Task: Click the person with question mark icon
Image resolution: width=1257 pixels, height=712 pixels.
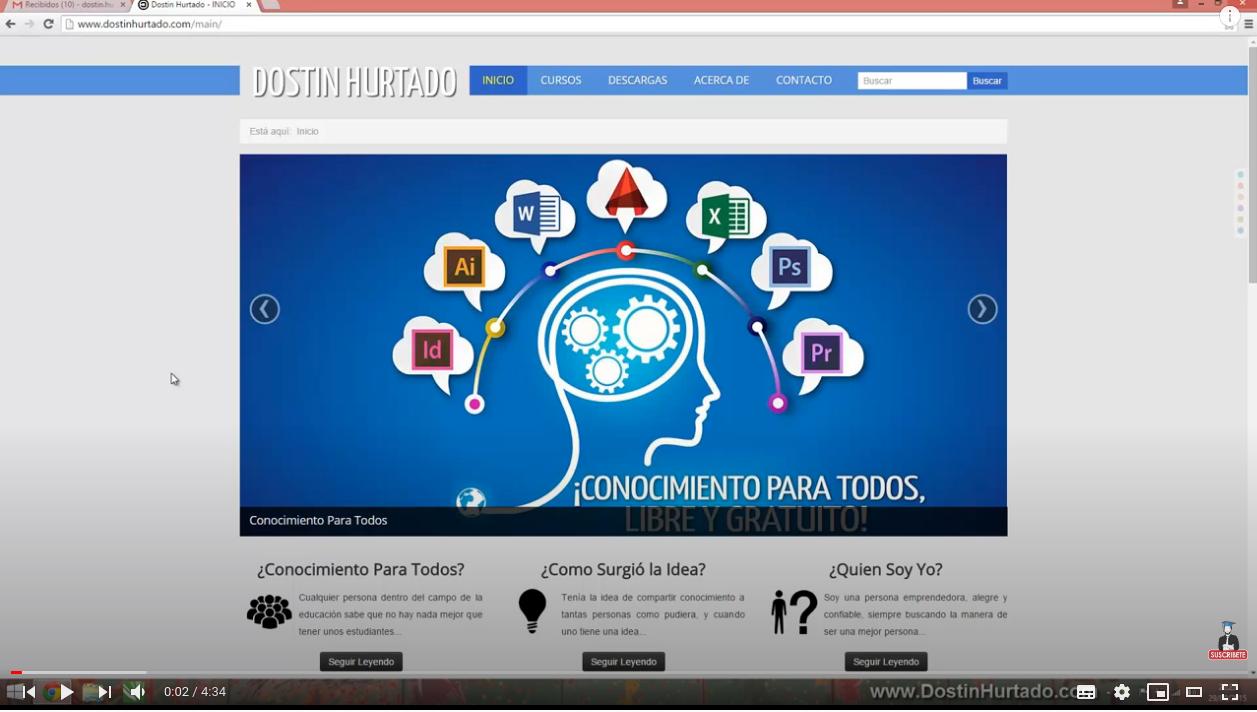Action: (794, 611)
